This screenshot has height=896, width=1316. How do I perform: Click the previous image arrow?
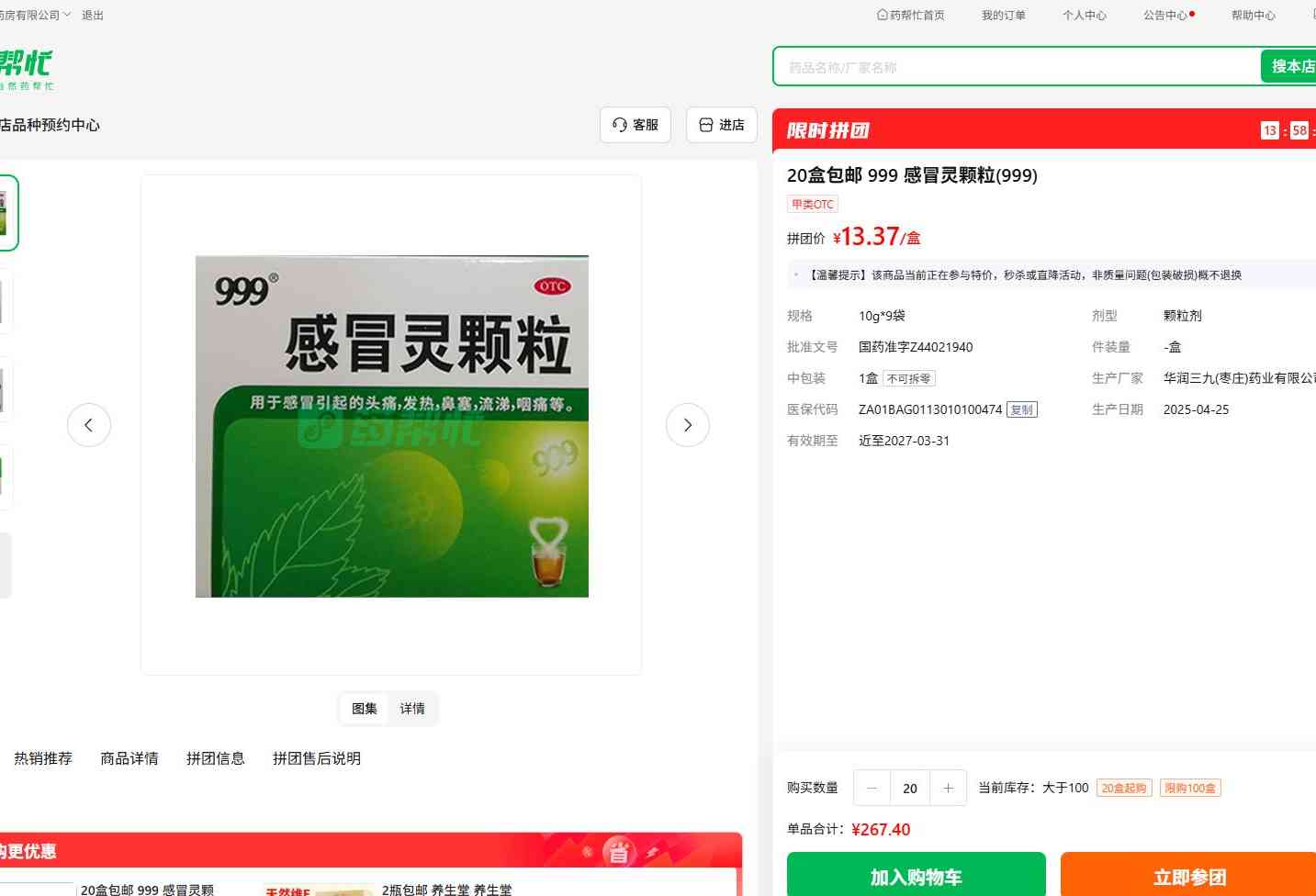(89, 425)
